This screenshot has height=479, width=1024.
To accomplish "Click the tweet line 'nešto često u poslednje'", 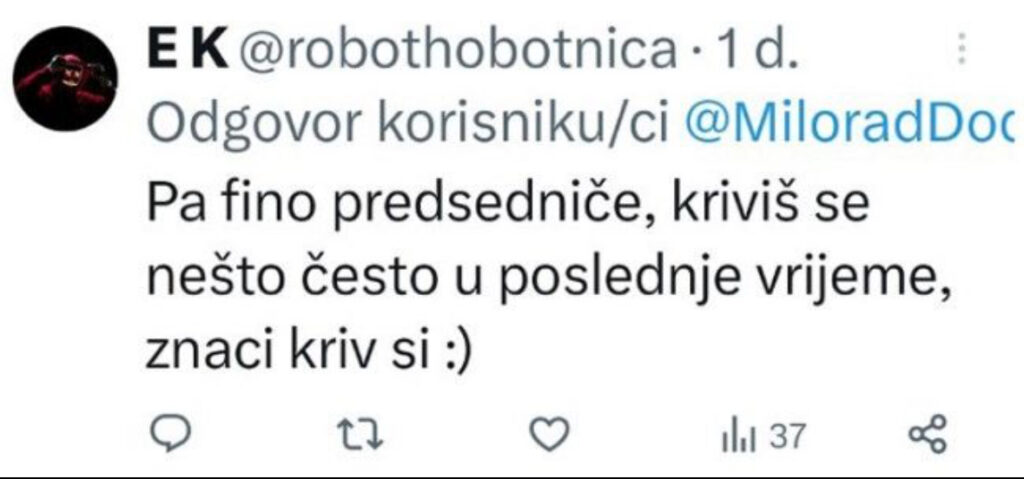I will (548, 280).
